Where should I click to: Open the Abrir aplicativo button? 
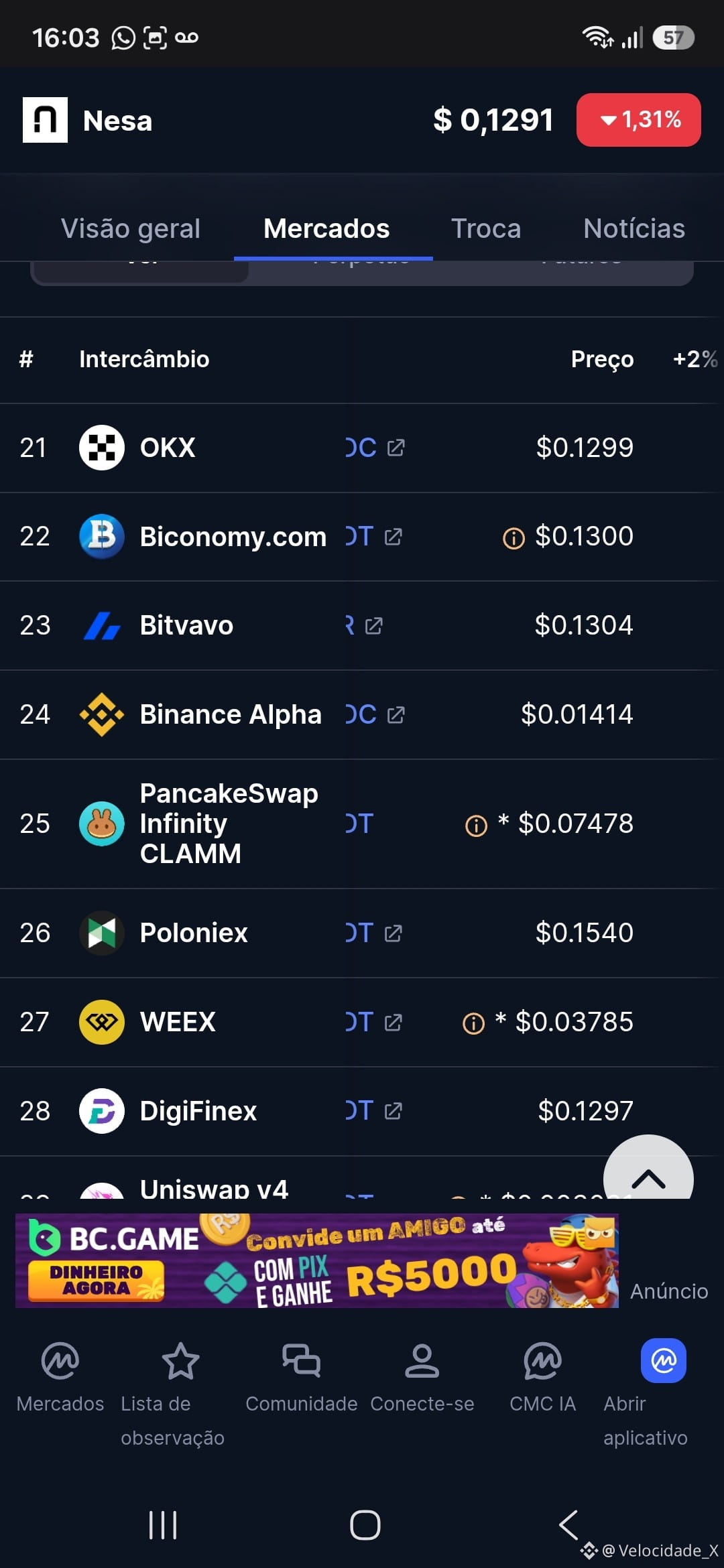(x=664, y=1361)
